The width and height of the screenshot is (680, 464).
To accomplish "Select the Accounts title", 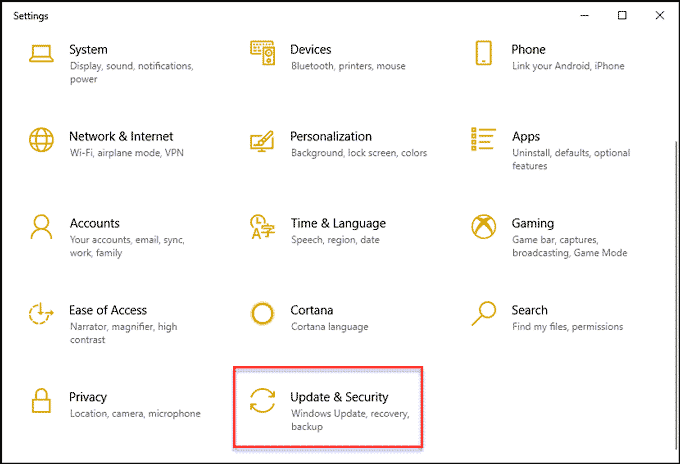I will point(95,223).
